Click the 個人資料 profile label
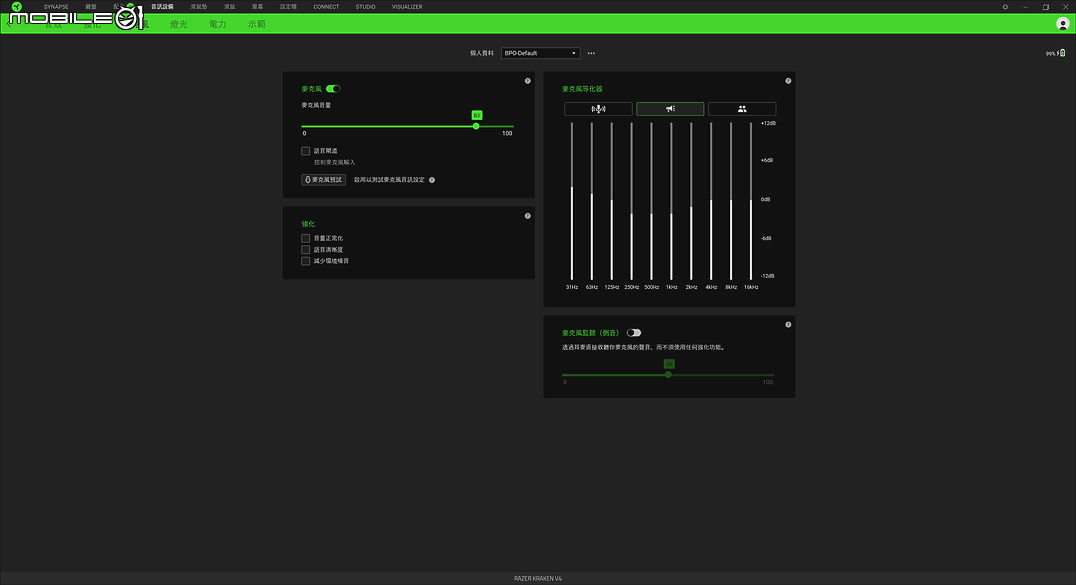Image resolution: width=1076 pixels, height=585 pixels. [x=482, y=53]
